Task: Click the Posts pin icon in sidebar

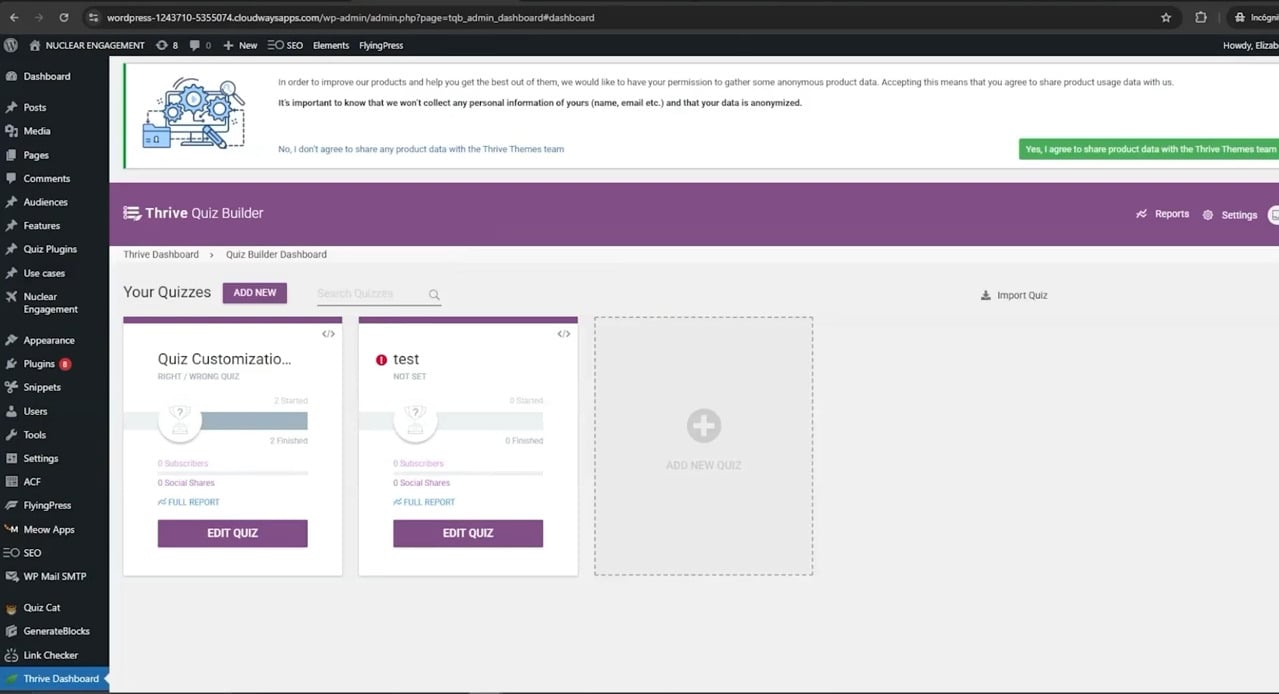Action: coord(11,107)
